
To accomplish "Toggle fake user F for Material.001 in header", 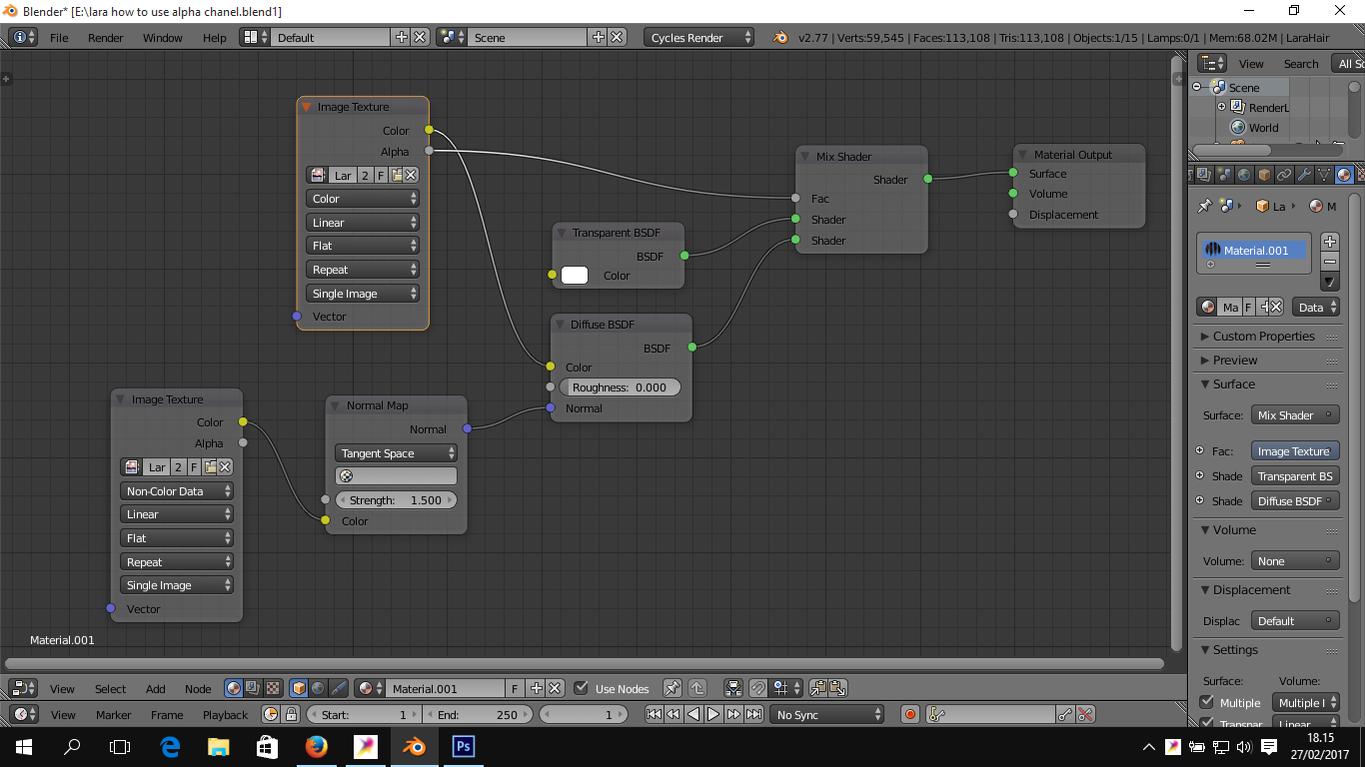I will point(515,688).
